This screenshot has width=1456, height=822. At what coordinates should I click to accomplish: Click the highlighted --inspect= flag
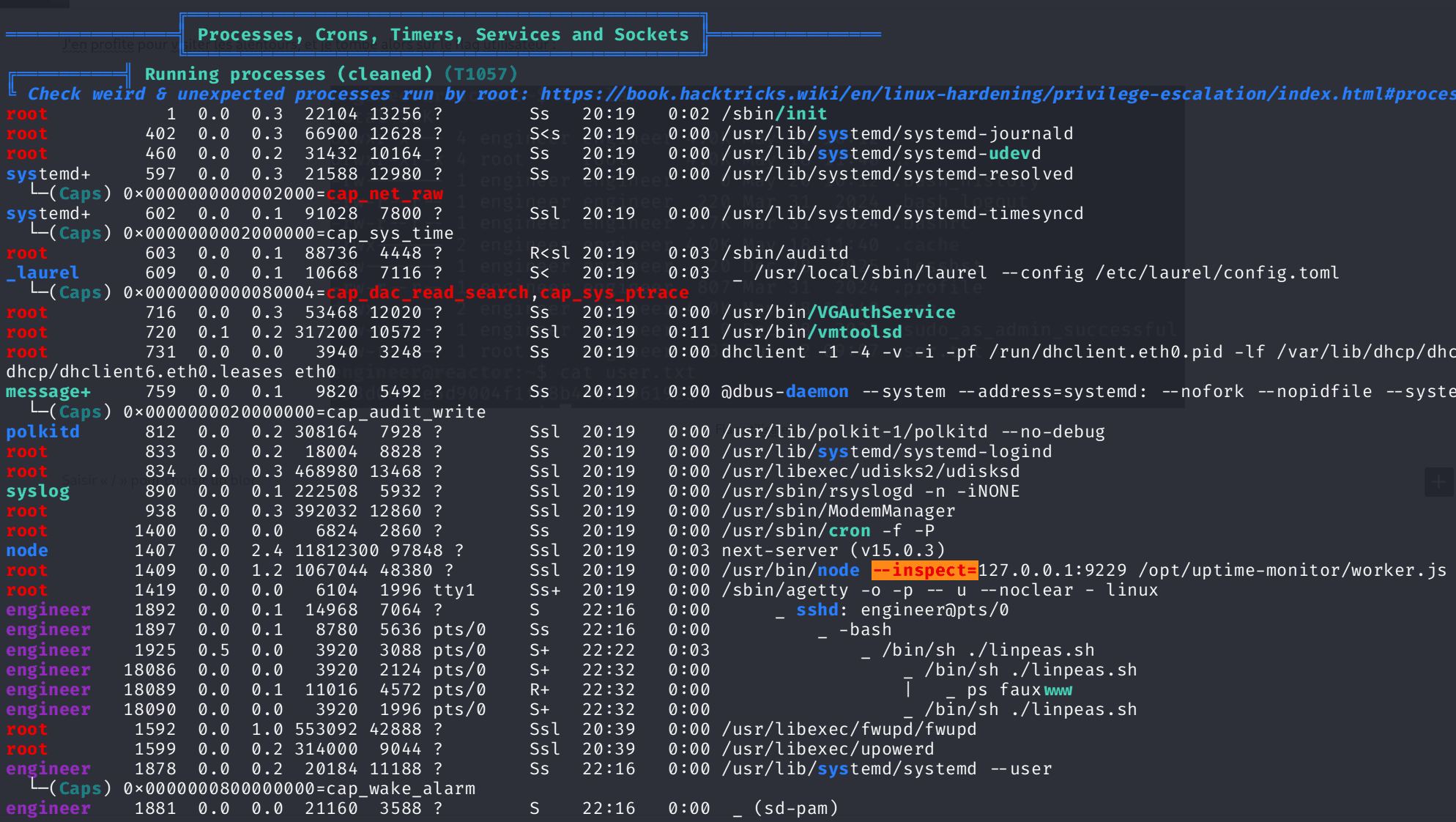coord(924,570)
